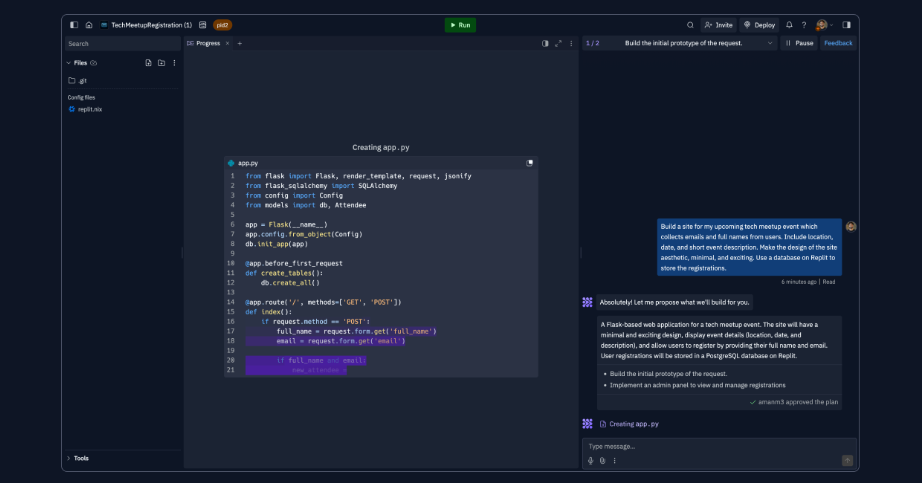Screen dimensions: 922x483
Task: Click the user avatar beside the blue prompt message
Action: pos(850,226)
